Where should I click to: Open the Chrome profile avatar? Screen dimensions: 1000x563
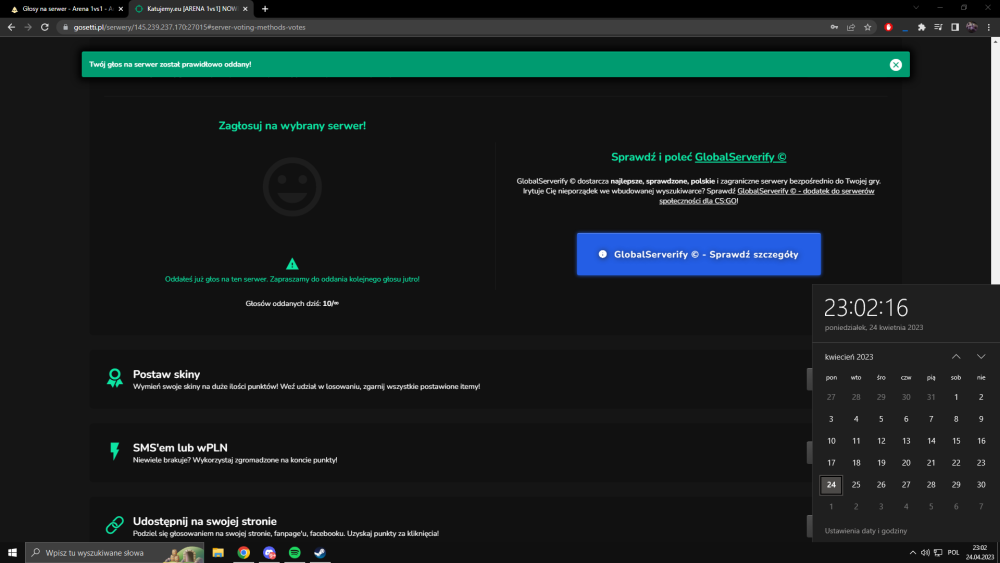point(971,27)
